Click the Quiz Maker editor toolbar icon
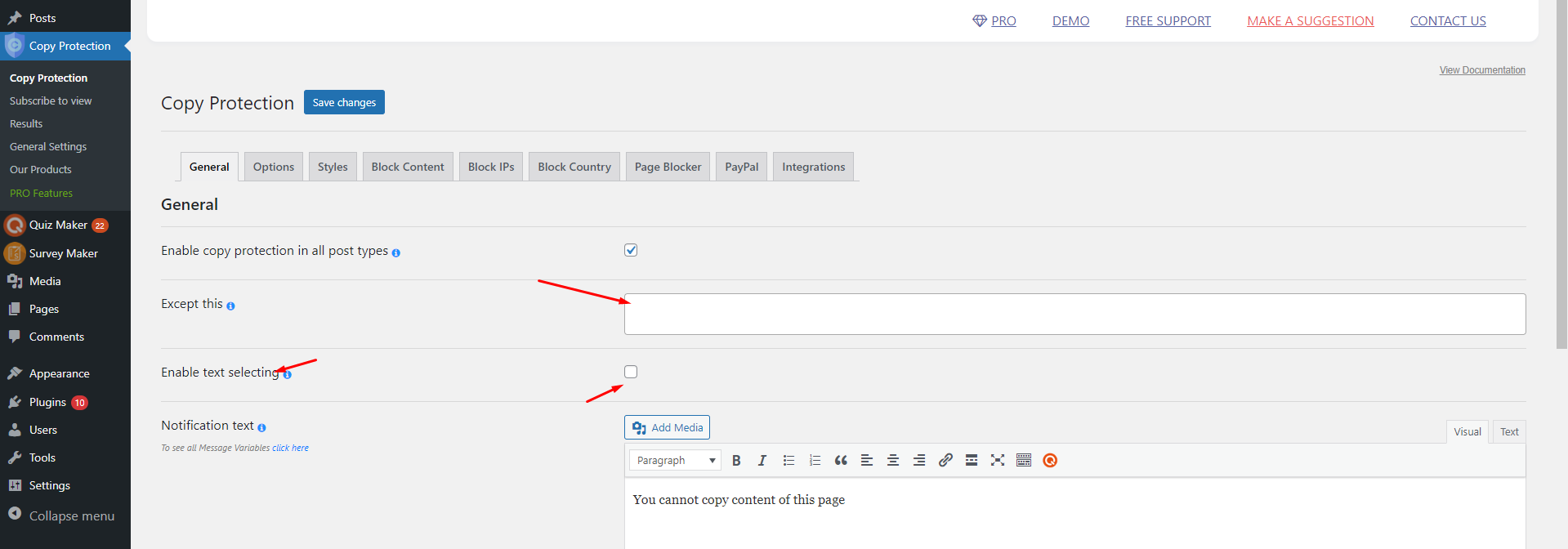The image size is (1568, 549). pyautogui.click(x=1050, y=460)
